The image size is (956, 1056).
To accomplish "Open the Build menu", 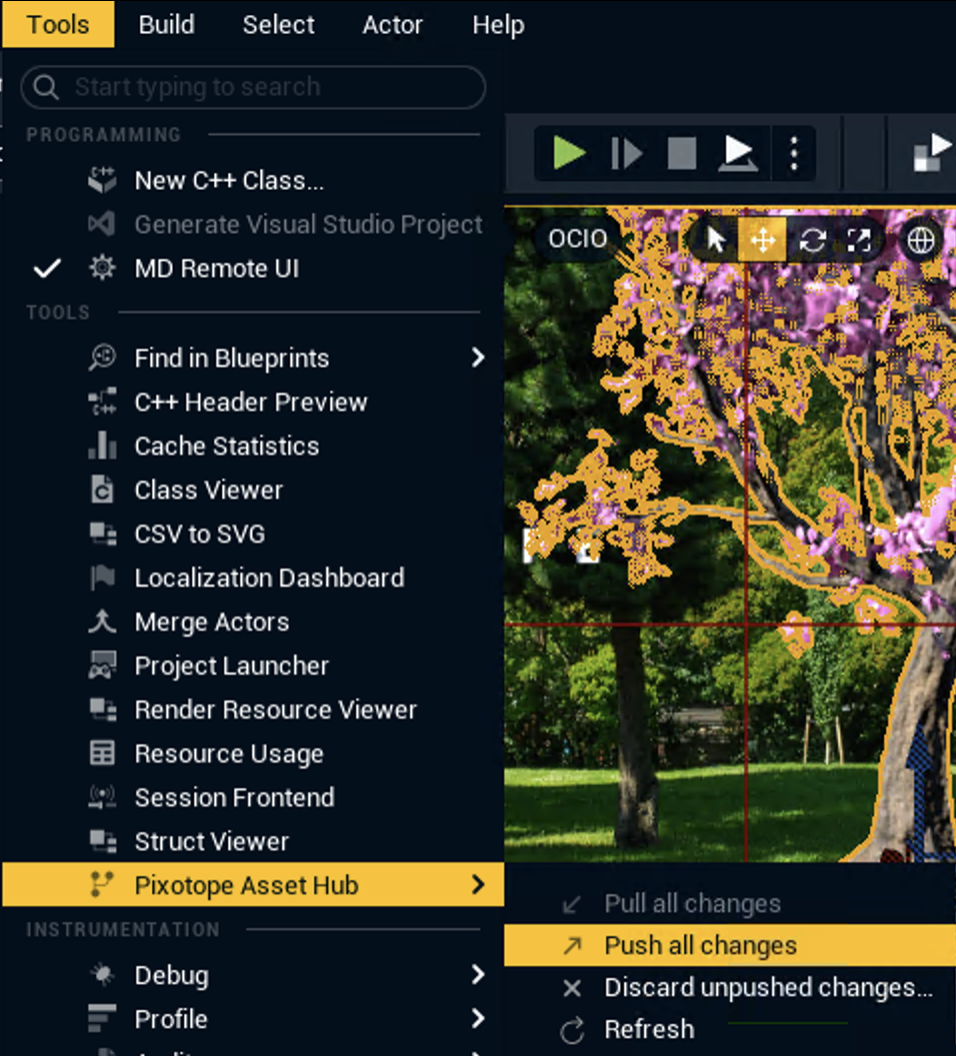I will [166, 25].
